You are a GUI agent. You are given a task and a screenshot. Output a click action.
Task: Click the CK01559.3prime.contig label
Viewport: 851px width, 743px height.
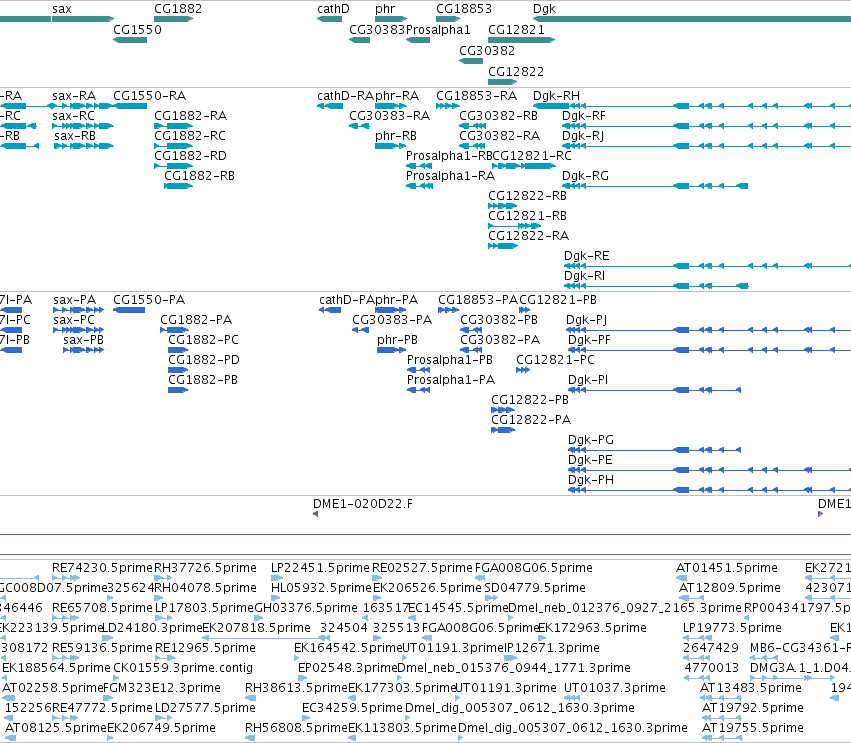pos(183,668)
